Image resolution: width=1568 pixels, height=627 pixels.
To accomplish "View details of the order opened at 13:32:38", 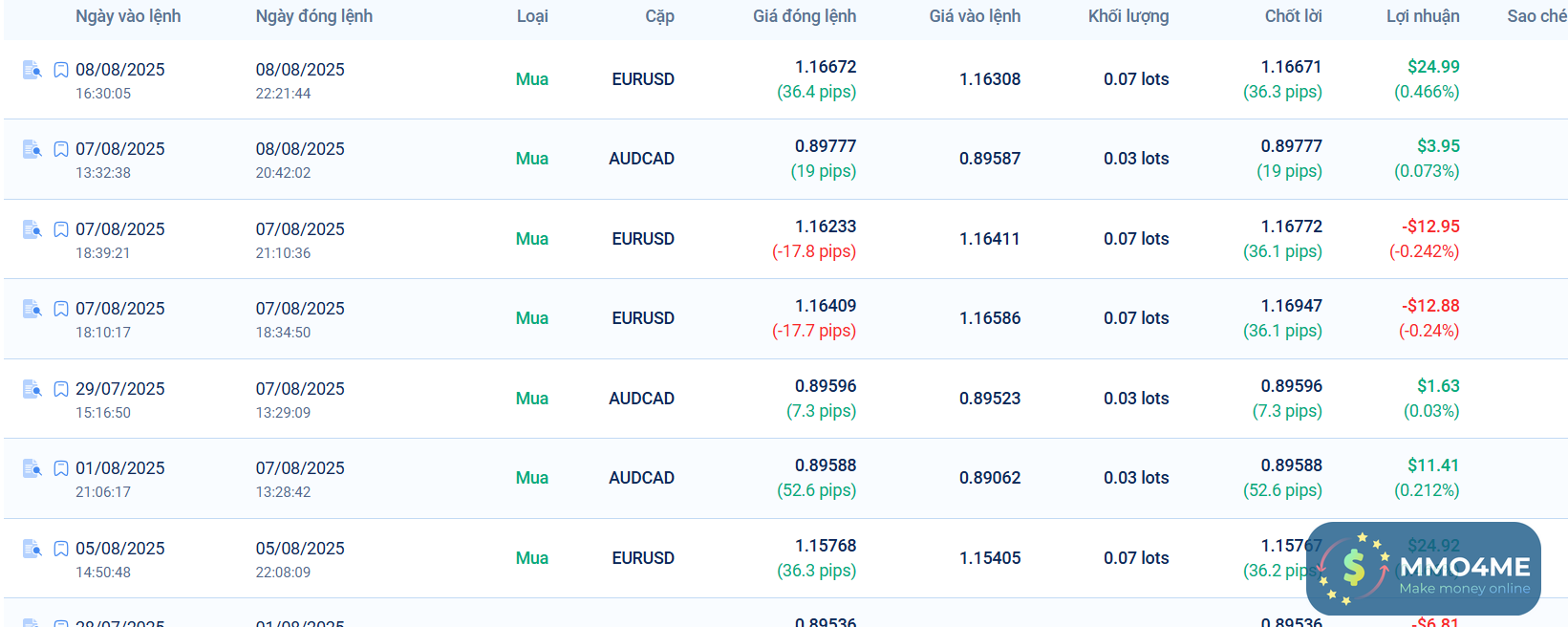I will pyautogui.click(x=32, y=149).
